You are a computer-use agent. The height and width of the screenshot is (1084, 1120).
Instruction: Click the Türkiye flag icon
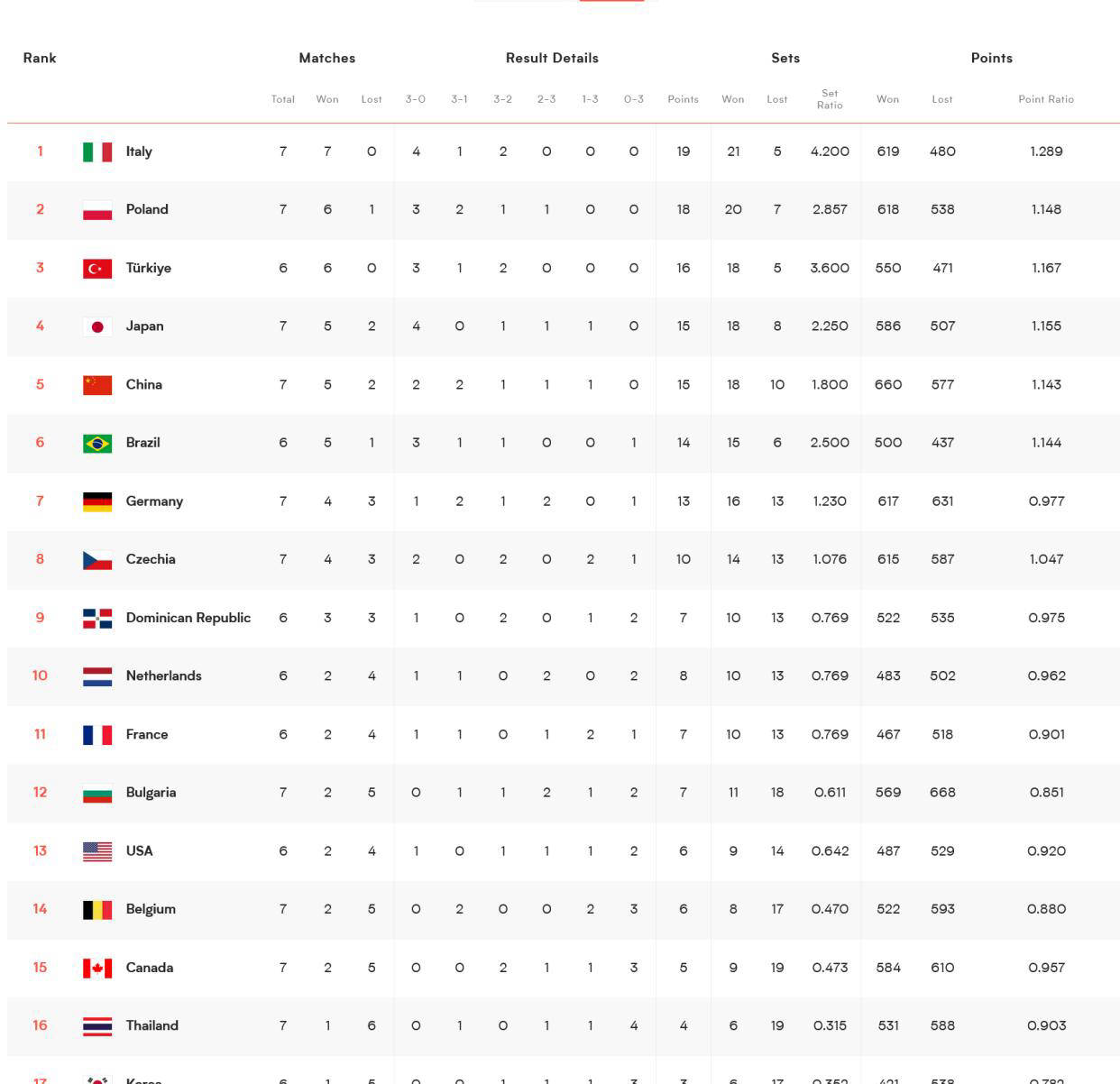[x=97, y=268]
